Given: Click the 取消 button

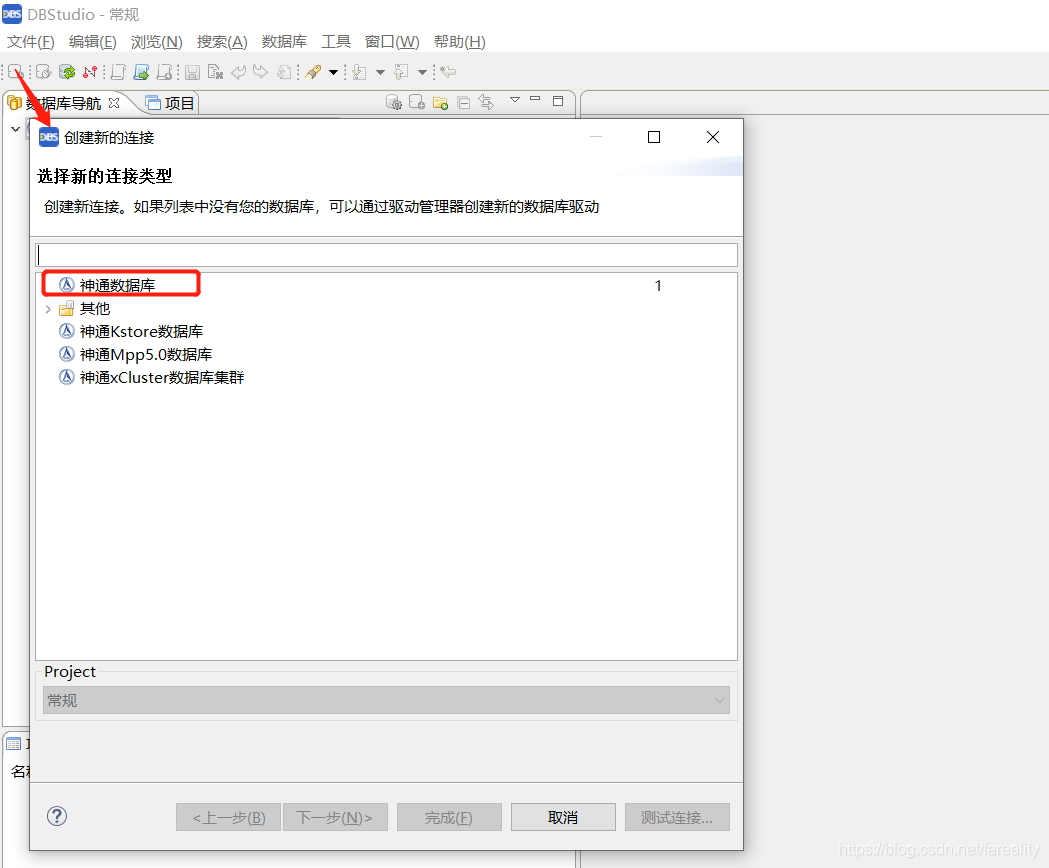Looking at the screenshot, I should 563,817.
